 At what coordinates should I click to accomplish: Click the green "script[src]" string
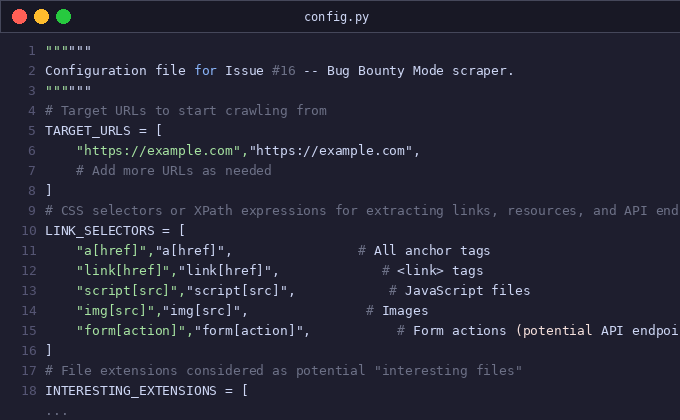click(x=127, y=290)
